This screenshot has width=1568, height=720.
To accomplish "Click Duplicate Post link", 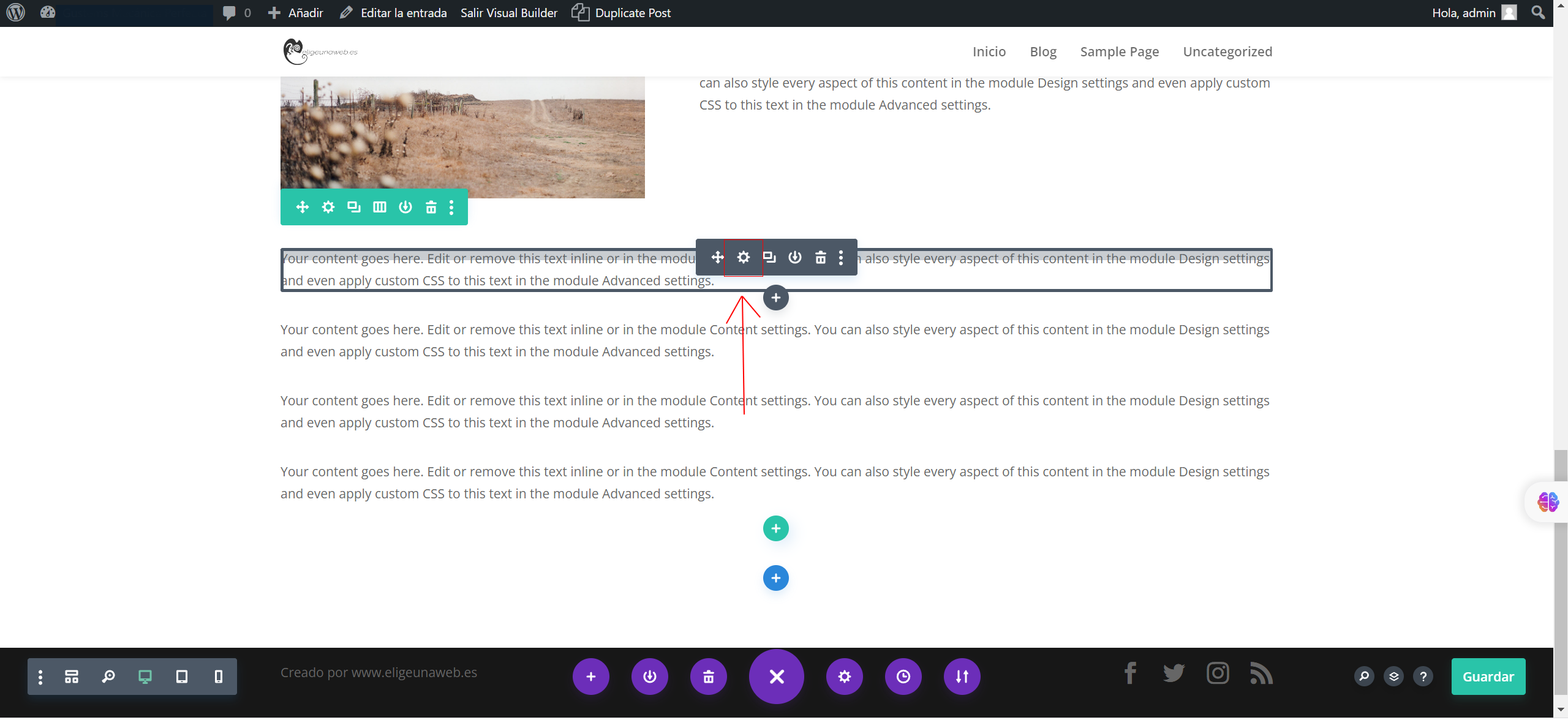I will click(632, 13).
